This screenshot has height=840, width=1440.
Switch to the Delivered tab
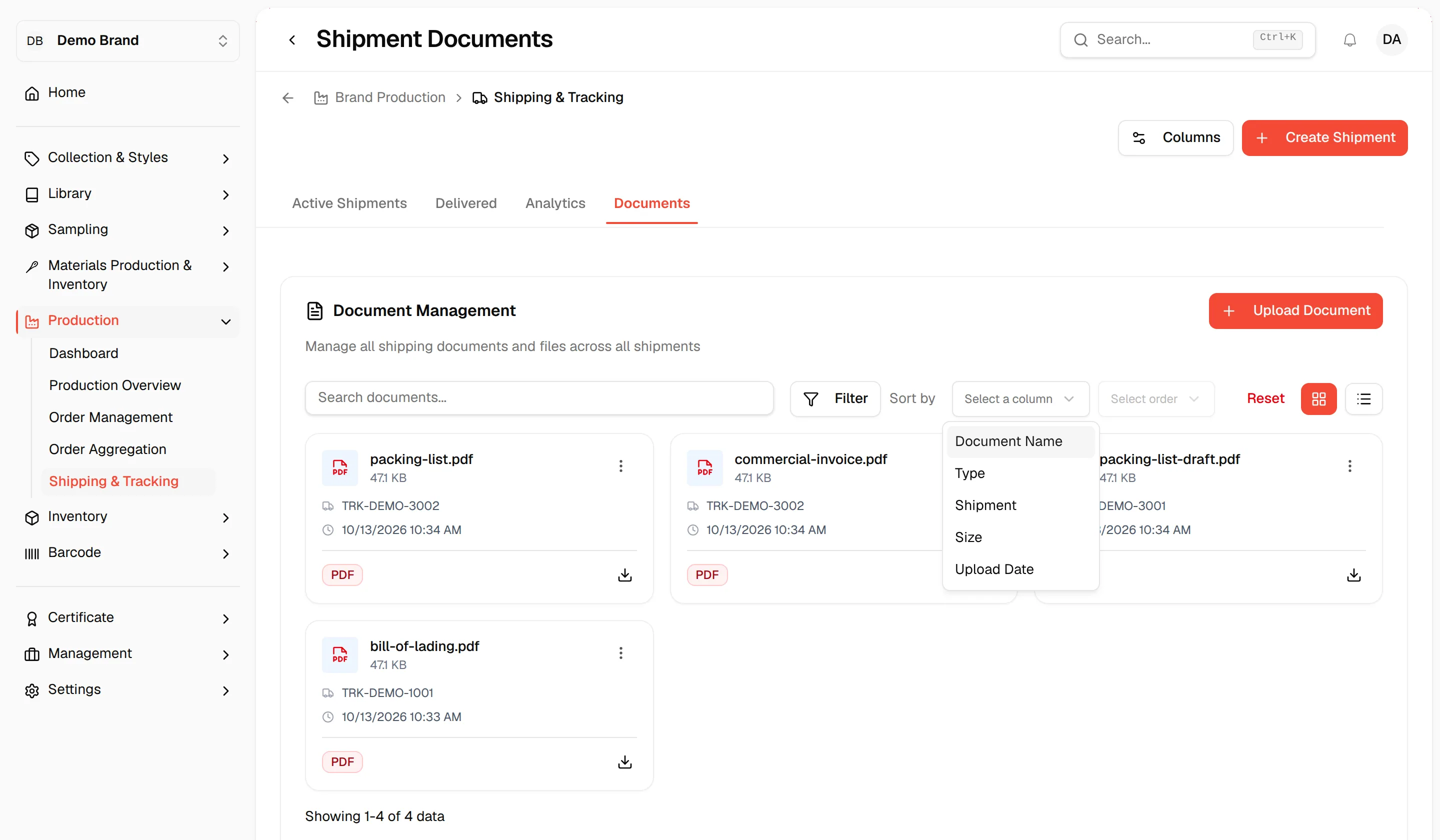tap(465, 203)
